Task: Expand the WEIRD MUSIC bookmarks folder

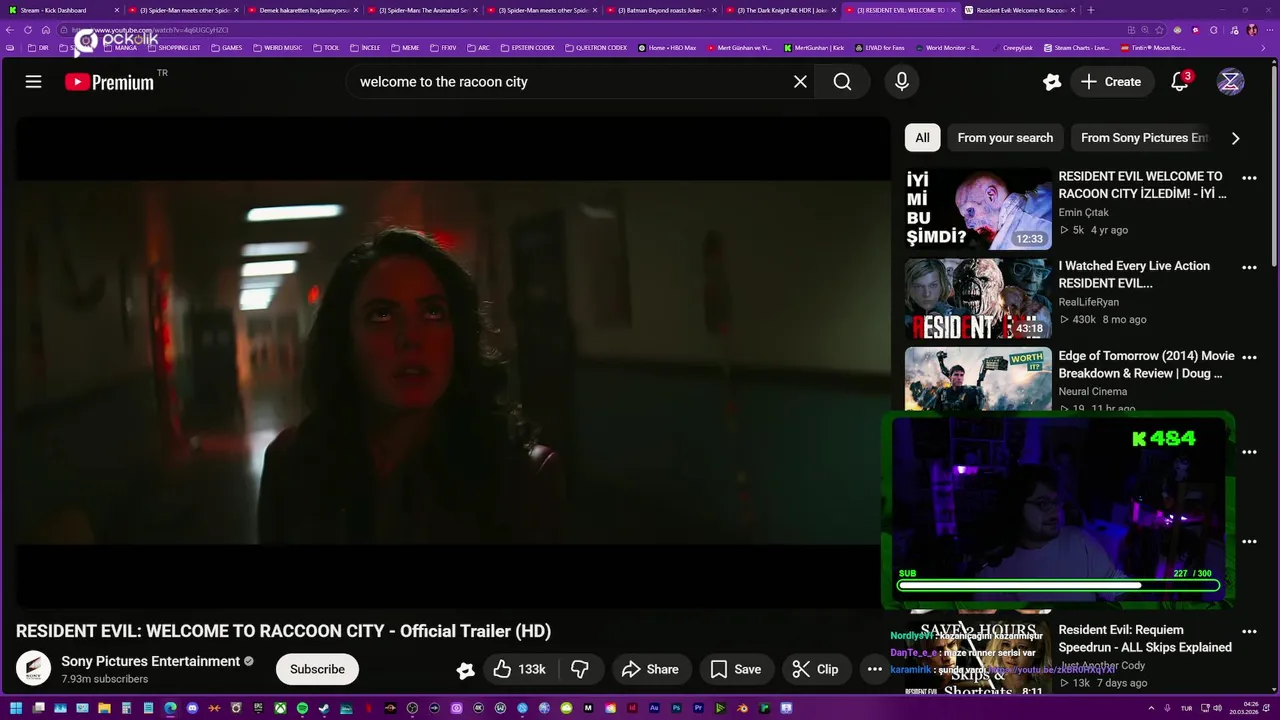Action: pyautogui.click(x=277, y=47)
